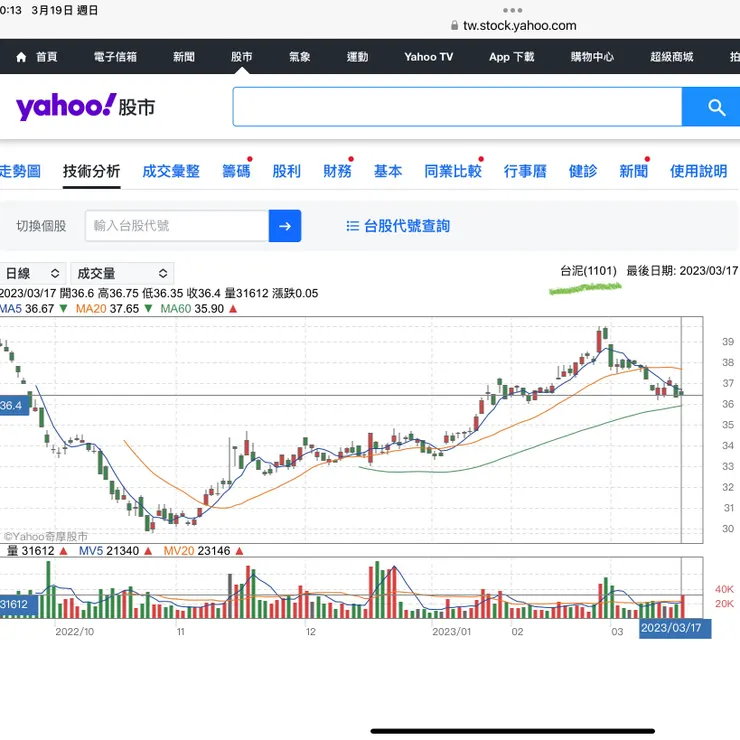The width and height of the screenshot is (740, 740).
Task: Click the Yahoo 股市 logo
Action: click(85, 107)
